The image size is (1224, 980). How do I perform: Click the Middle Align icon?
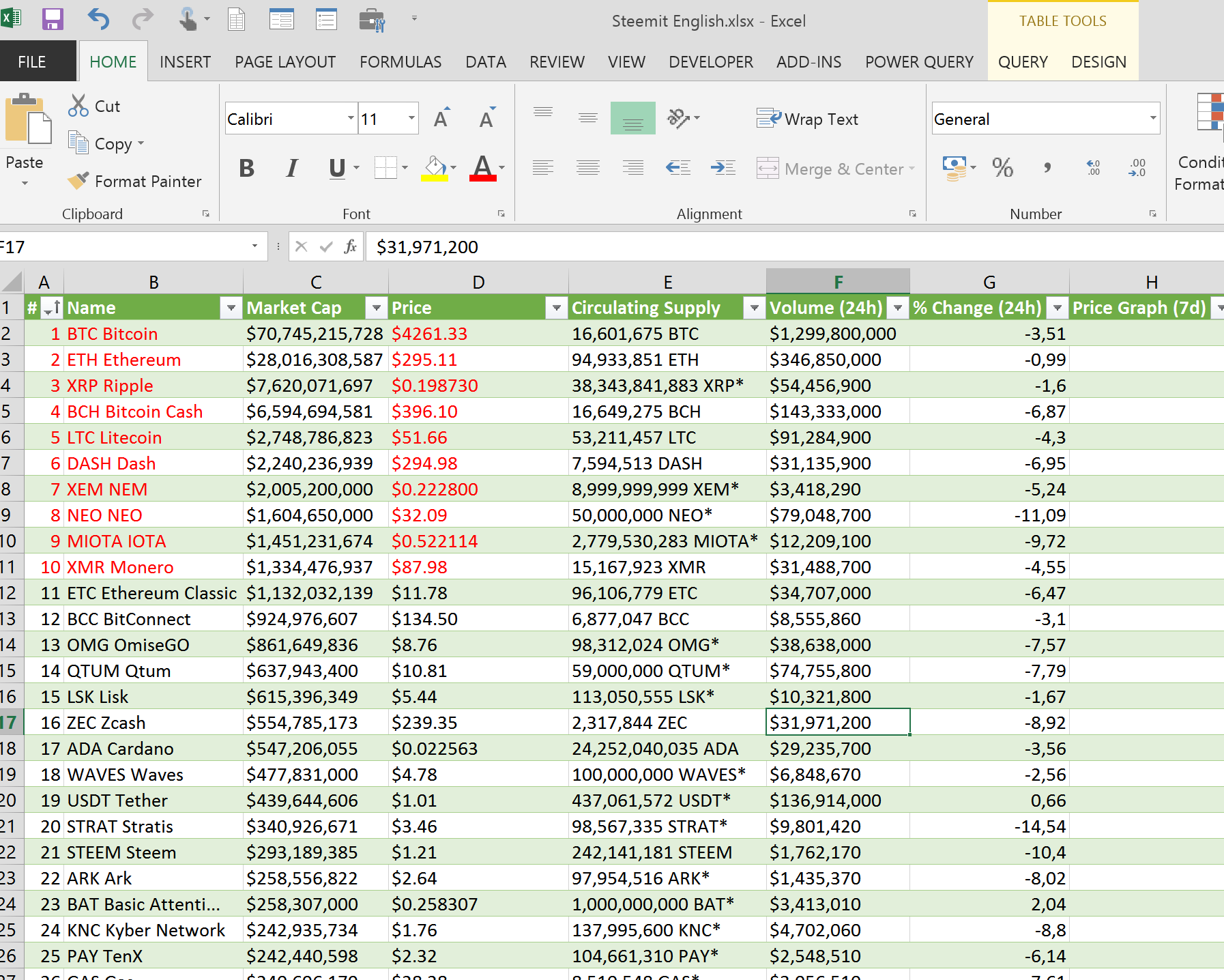pos(588,118)
